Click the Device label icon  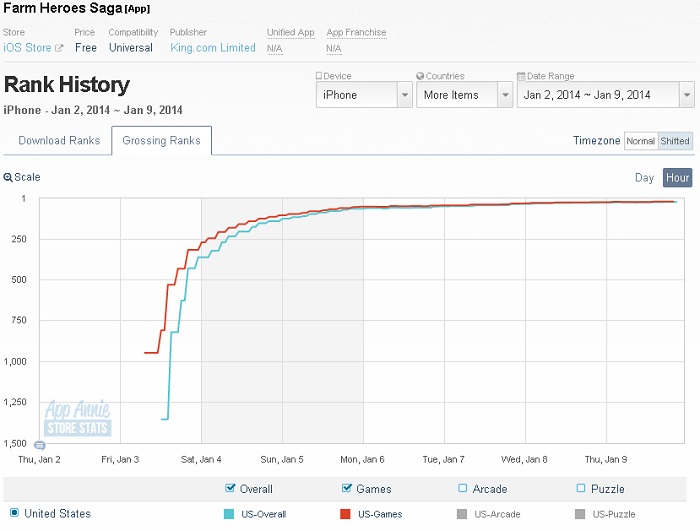tap(319, 76)
